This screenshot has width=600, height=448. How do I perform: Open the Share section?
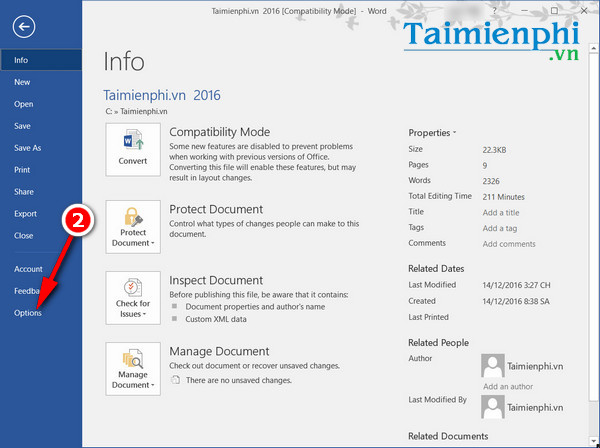coord(41,192)
